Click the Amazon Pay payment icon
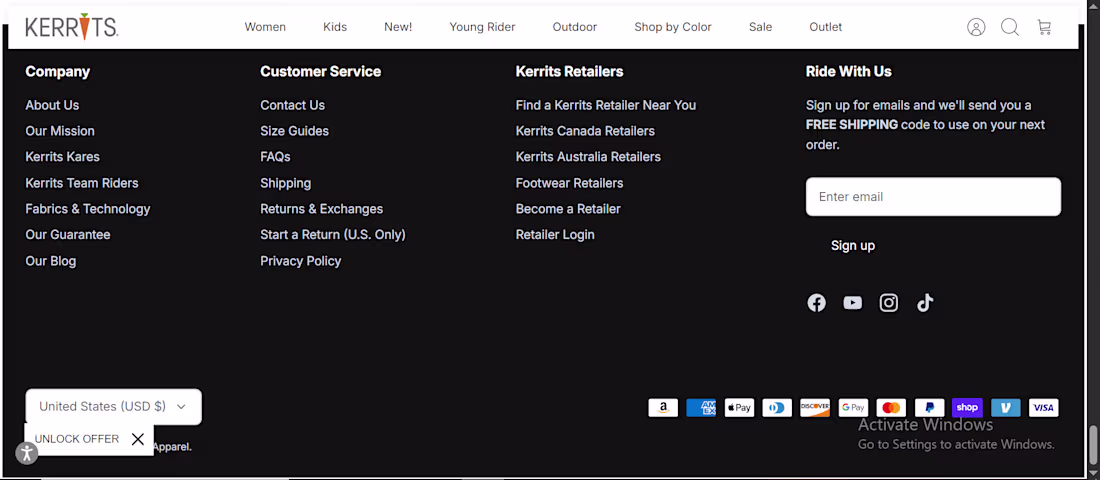1100x480 pixels. pyautogui.click(x=663, y=408)
